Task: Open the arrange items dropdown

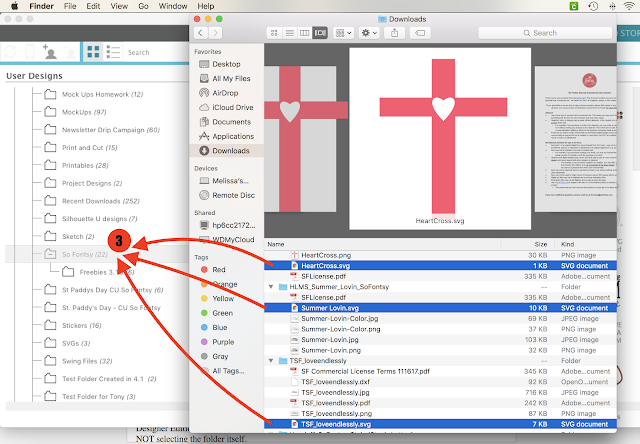Action: click(343, 33)
